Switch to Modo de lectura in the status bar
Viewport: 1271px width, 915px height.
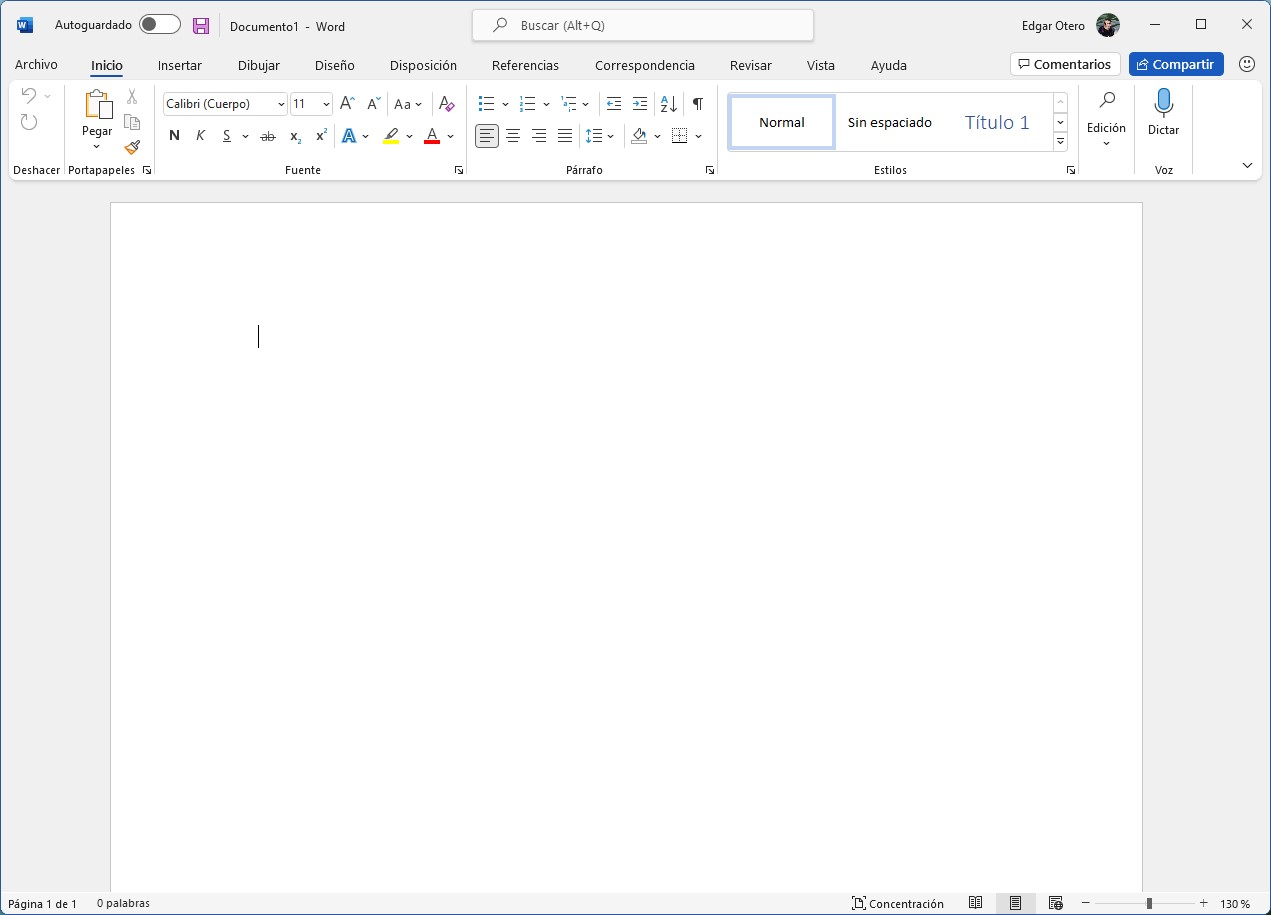click(x=975, y=903)
